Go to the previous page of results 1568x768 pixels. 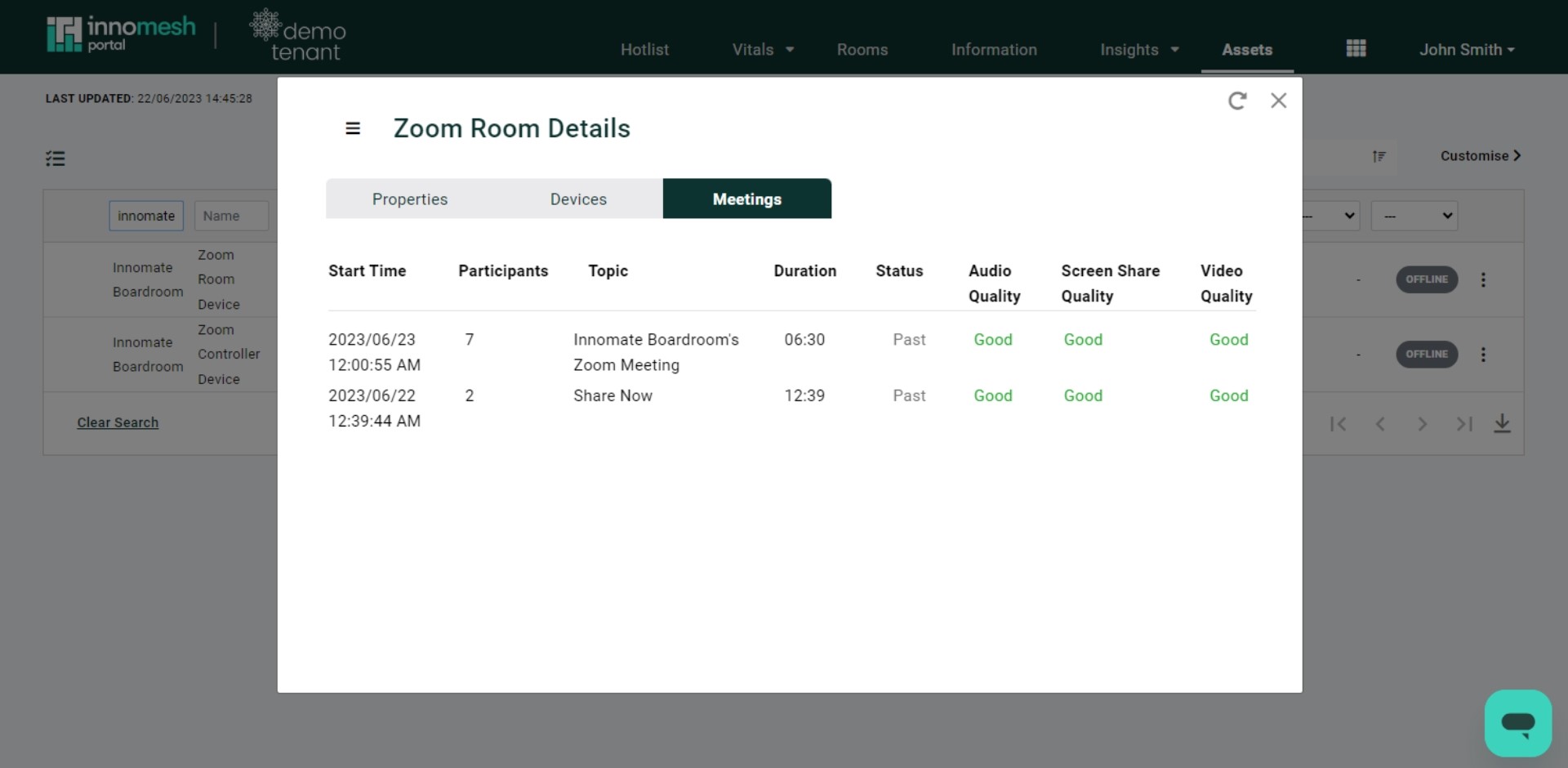point(1380,424)
